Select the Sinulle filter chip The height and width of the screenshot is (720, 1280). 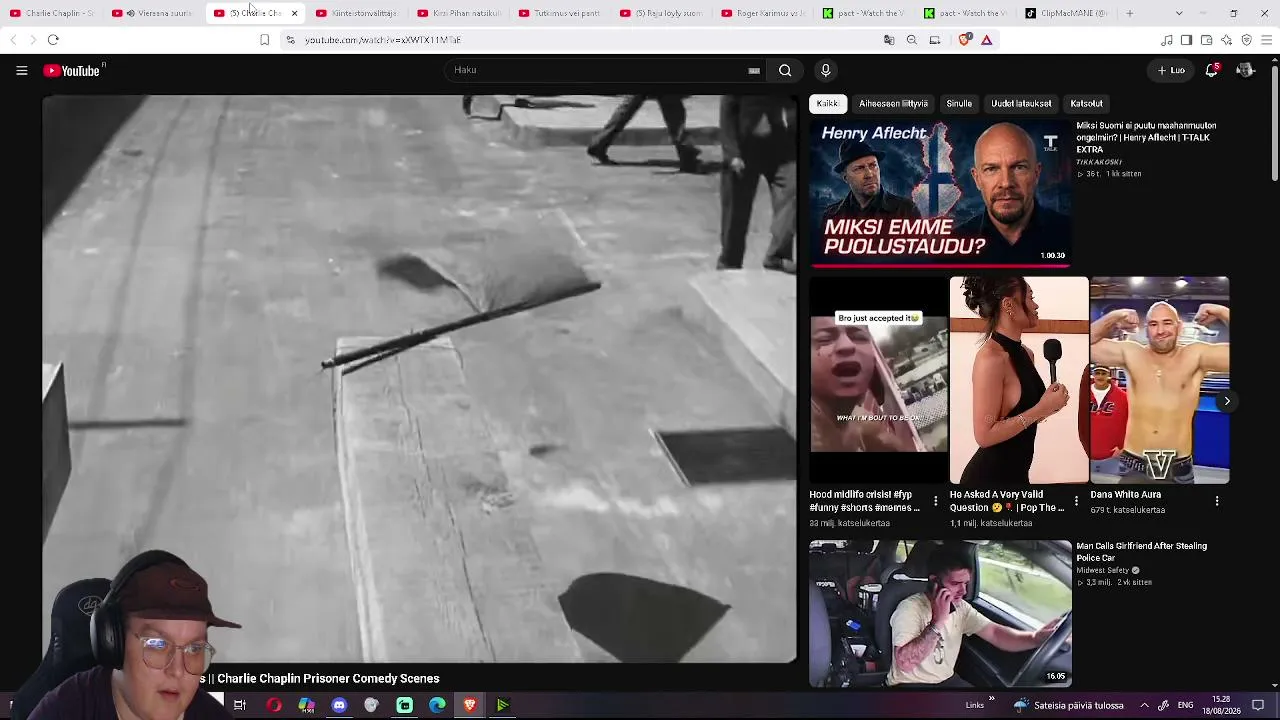click(x=959, y=104)
